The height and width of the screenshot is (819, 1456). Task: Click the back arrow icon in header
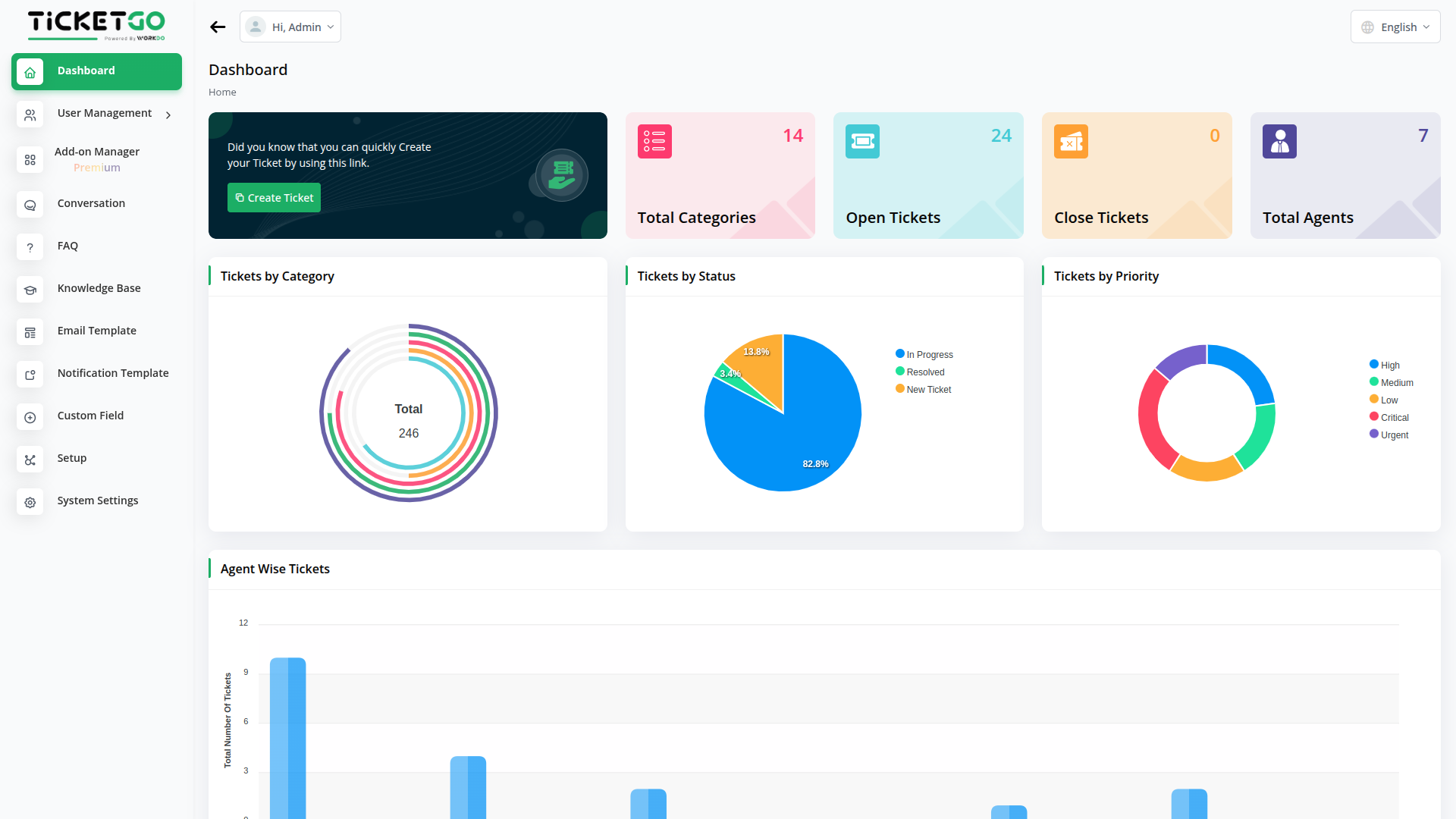click(218, 27)
